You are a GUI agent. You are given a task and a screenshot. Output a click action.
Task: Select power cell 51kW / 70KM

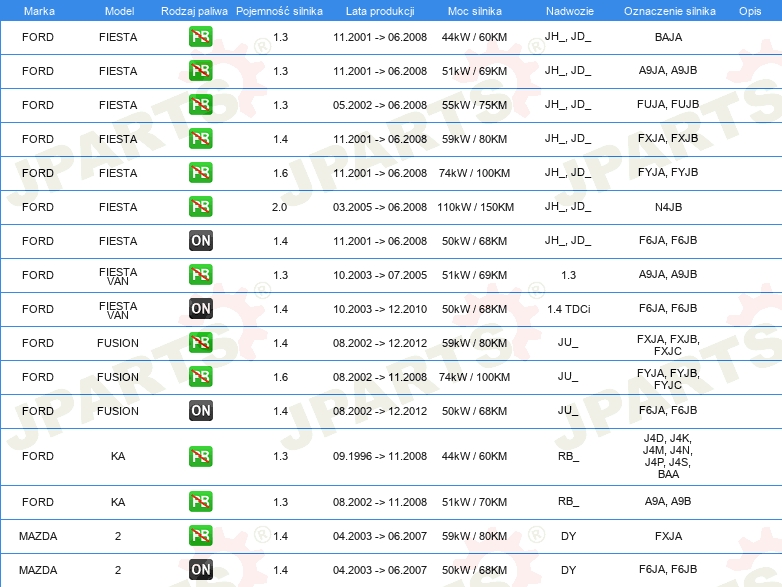click(x=474, y=502)
